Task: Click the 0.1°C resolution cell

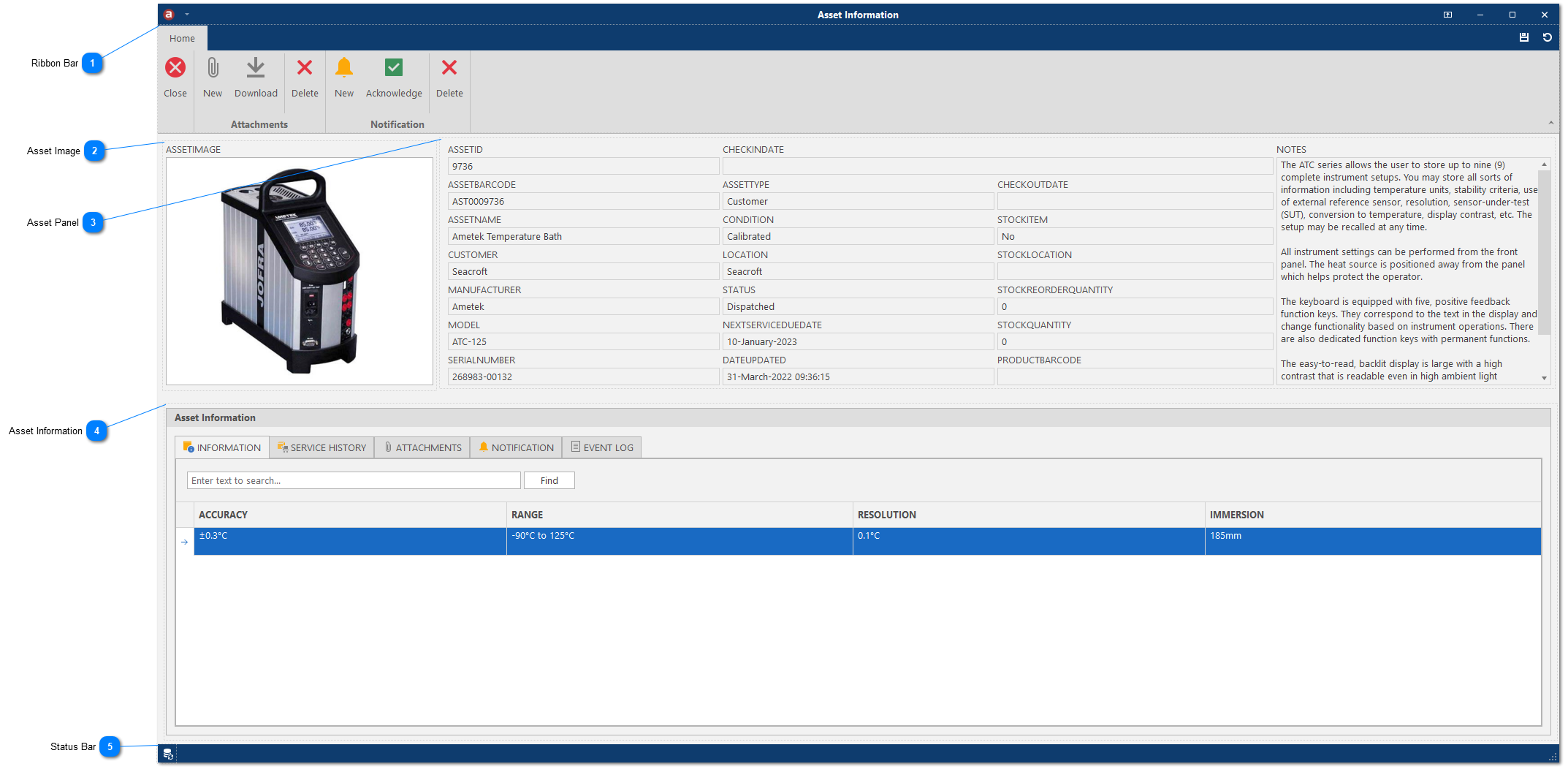Action: [x=1029, y=542]
